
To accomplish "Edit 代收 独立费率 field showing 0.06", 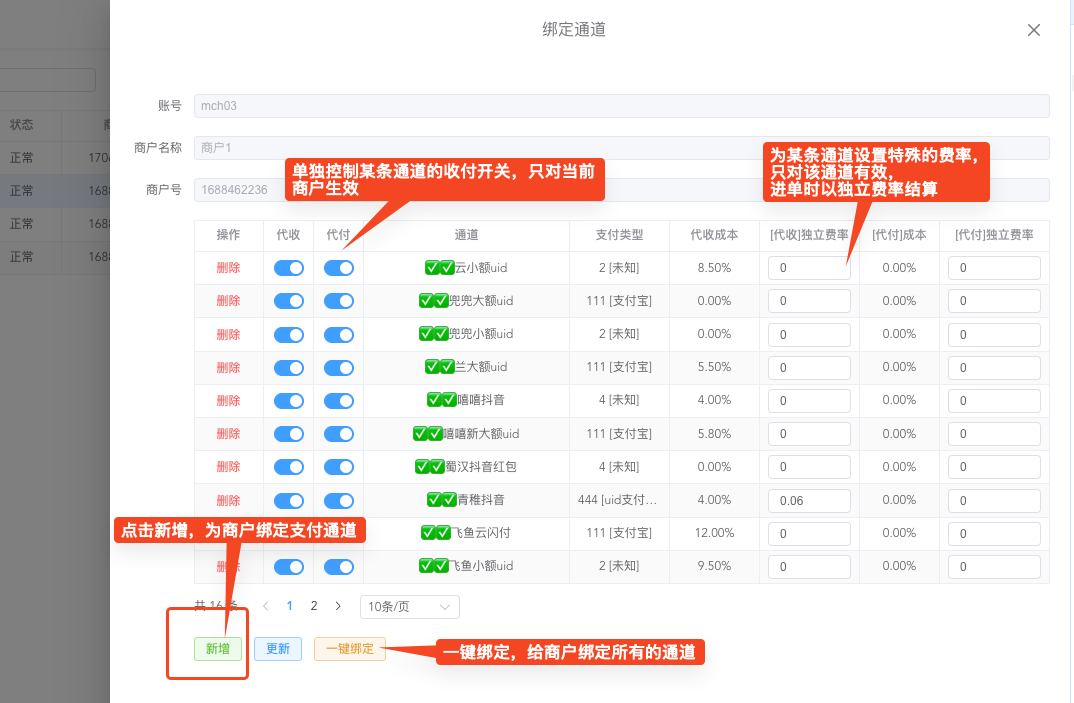I will (808, 501).
